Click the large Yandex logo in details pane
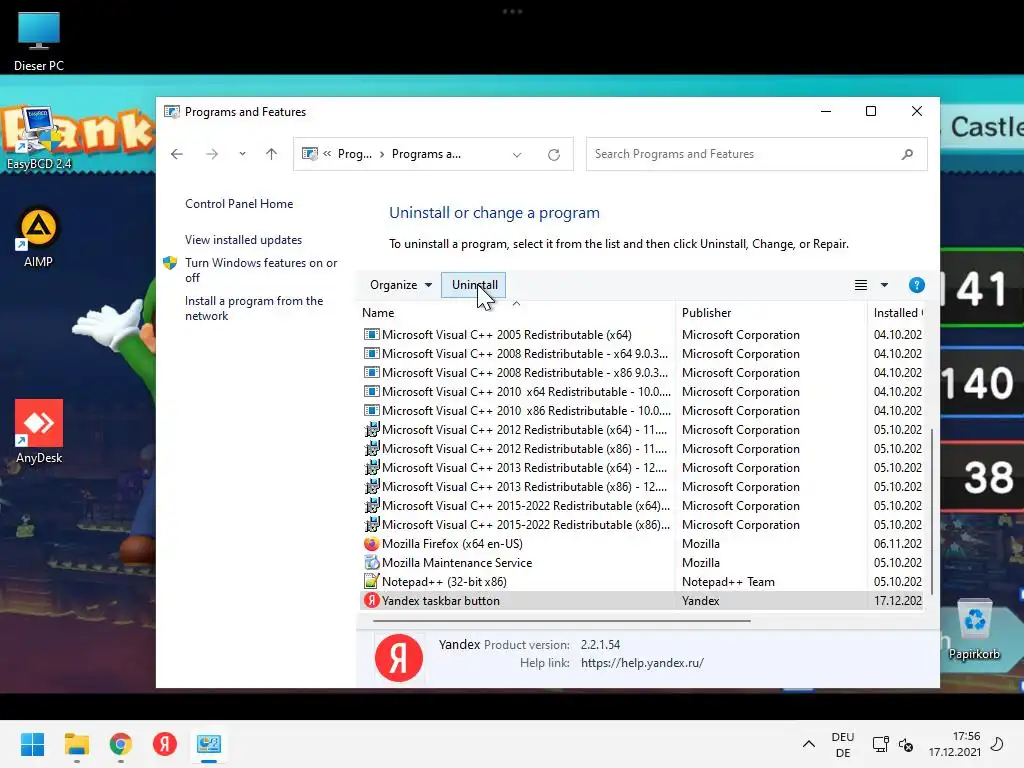The image size is (1024, 768). 398,658
